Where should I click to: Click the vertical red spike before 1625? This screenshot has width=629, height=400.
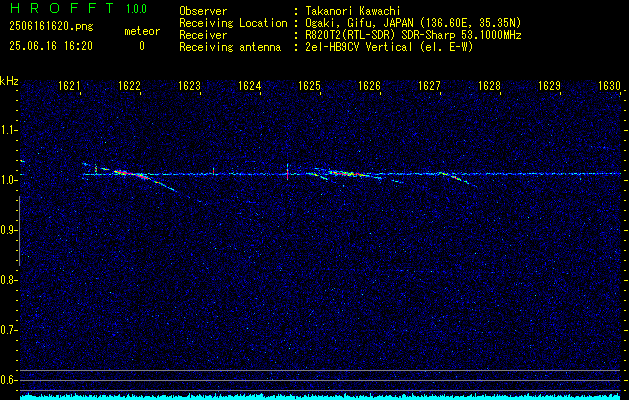point(288,173)
